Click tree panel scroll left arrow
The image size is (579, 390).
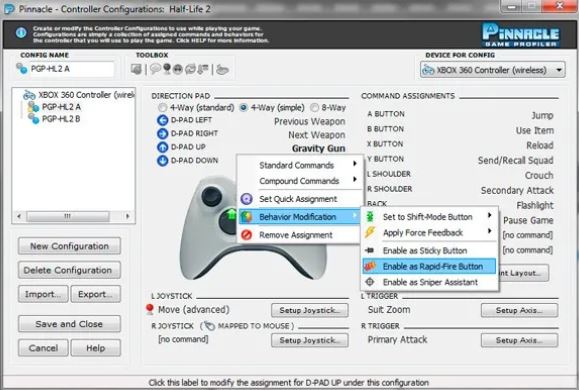pyautogui.click(x=19, y=216)
